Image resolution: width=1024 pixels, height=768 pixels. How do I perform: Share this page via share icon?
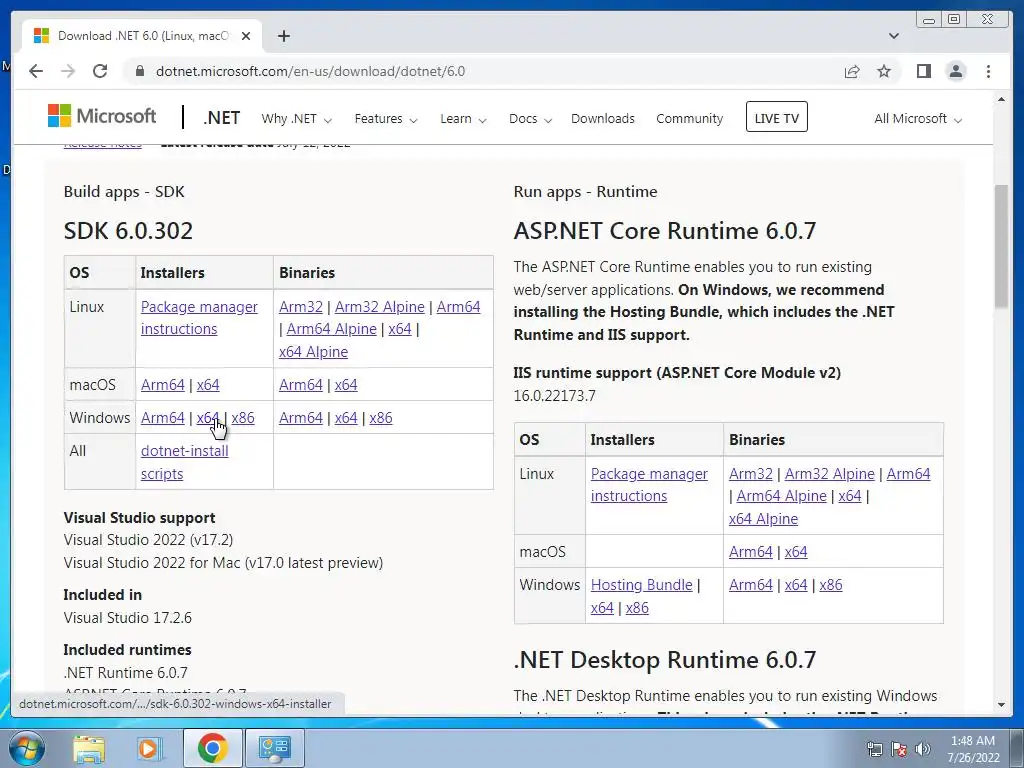click(x=852, y=71)
